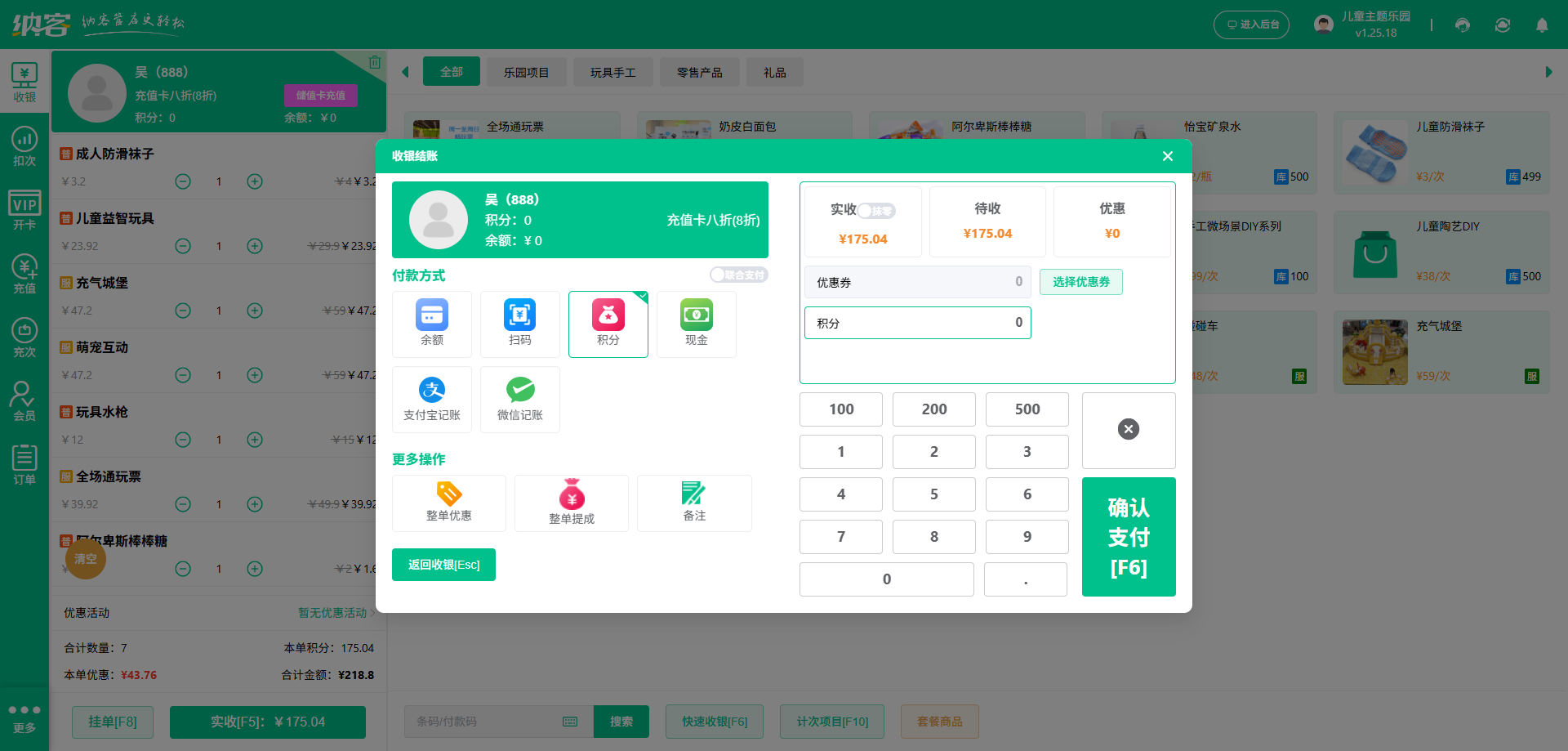Viewport: 1568px width, 751px height.
Task: Click the 选择优惠券 coupon selection button
Action: pos(1080,282)
